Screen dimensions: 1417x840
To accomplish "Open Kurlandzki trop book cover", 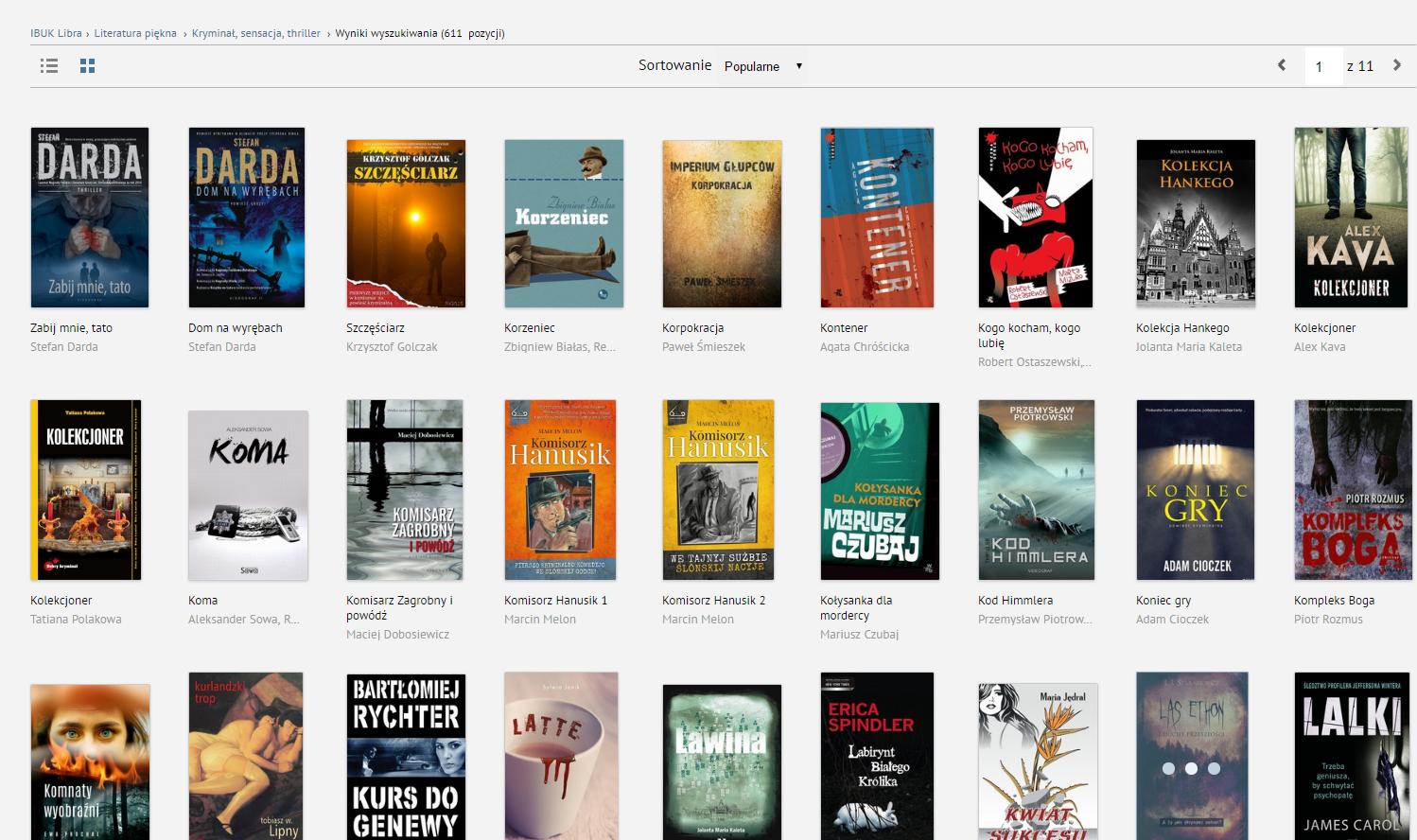I will coord(246,757).
